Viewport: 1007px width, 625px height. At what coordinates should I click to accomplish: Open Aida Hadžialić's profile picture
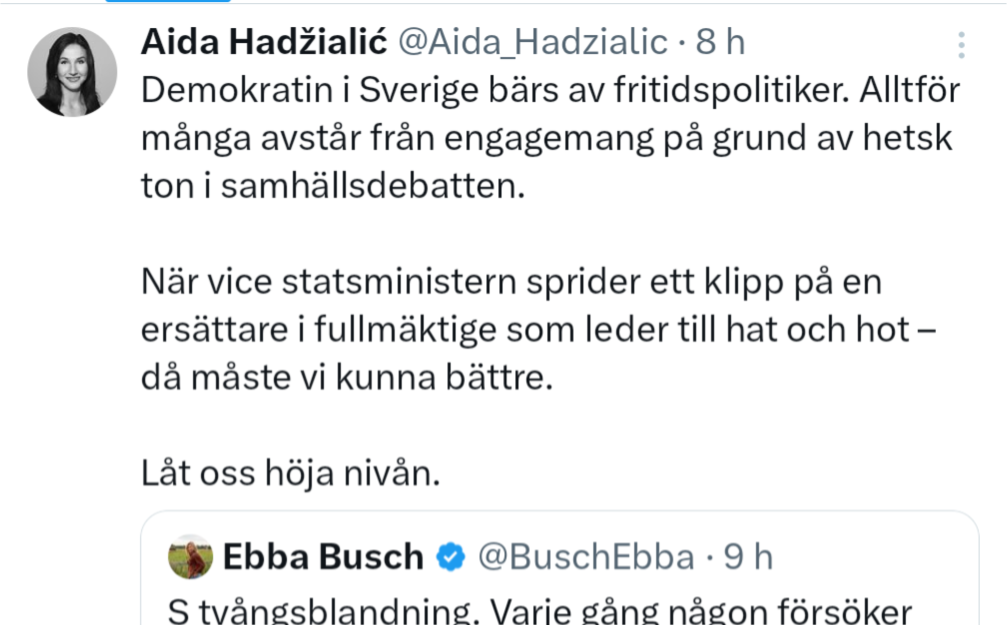72,72
